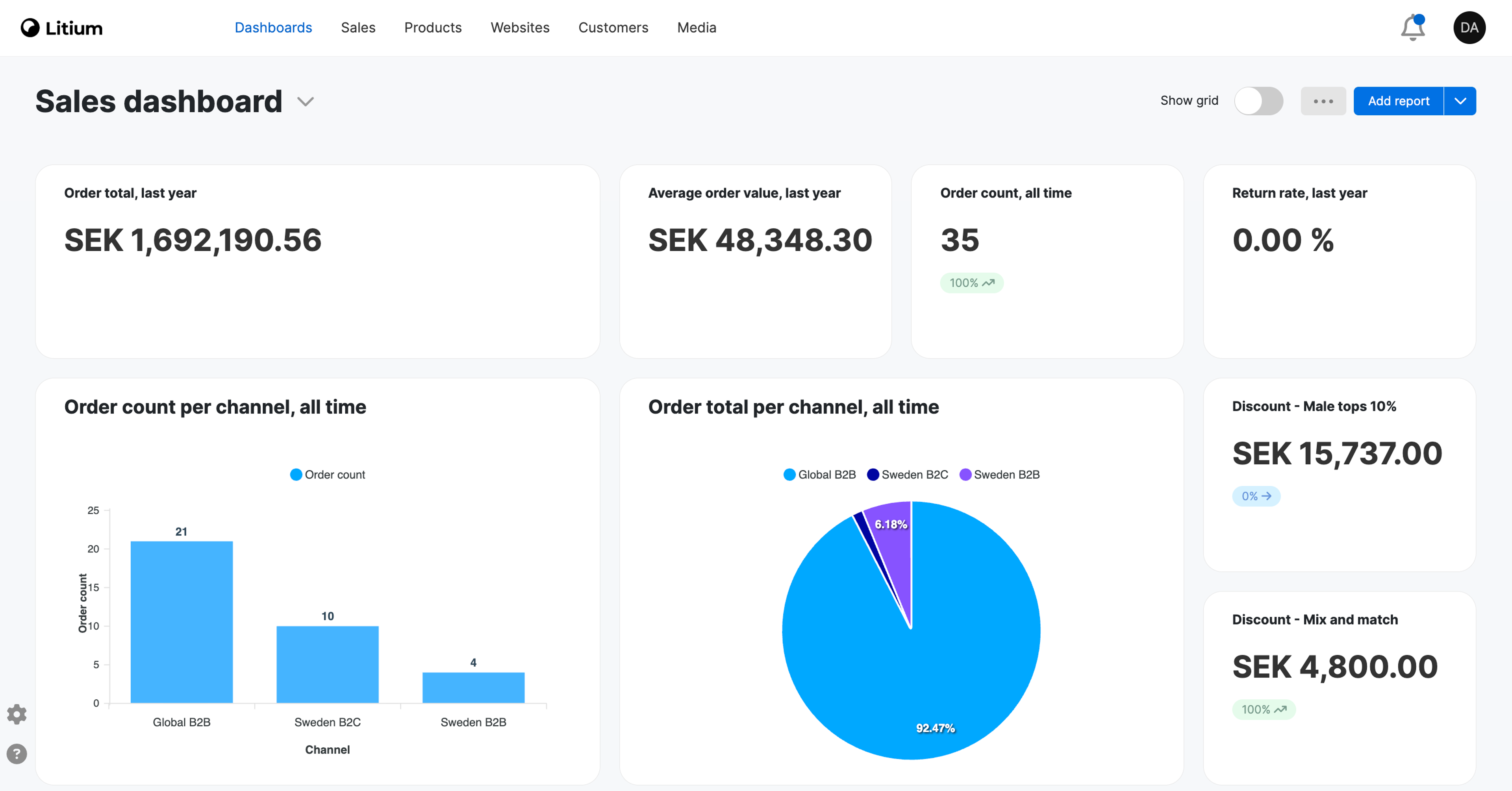This screenshot has width=1512, height=791.
Task: Select the Global B2B bar
Action: coord(182,622)
